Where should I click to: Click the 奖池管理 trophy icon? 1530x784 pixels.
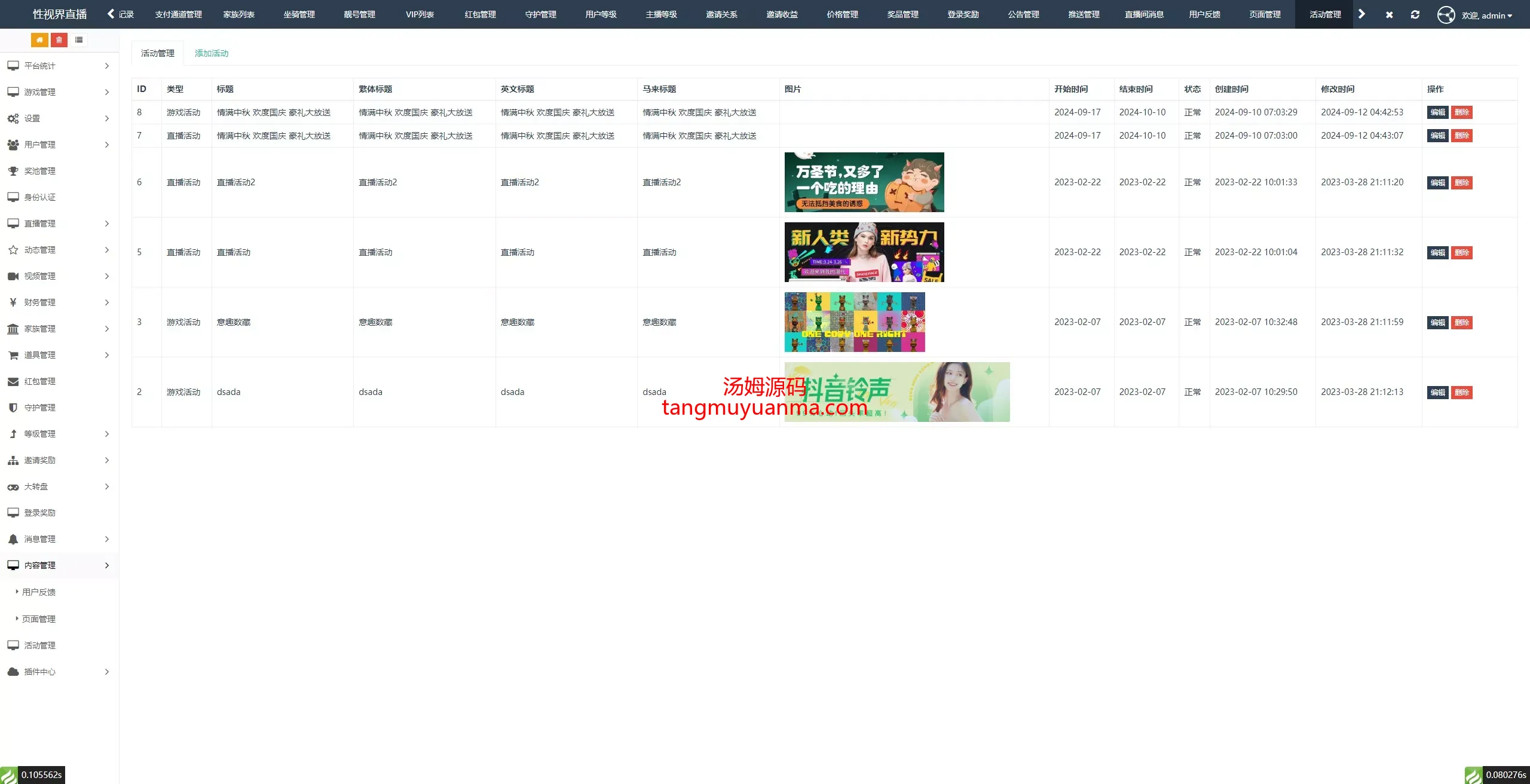pyautogui.click(x=13, y=171)
